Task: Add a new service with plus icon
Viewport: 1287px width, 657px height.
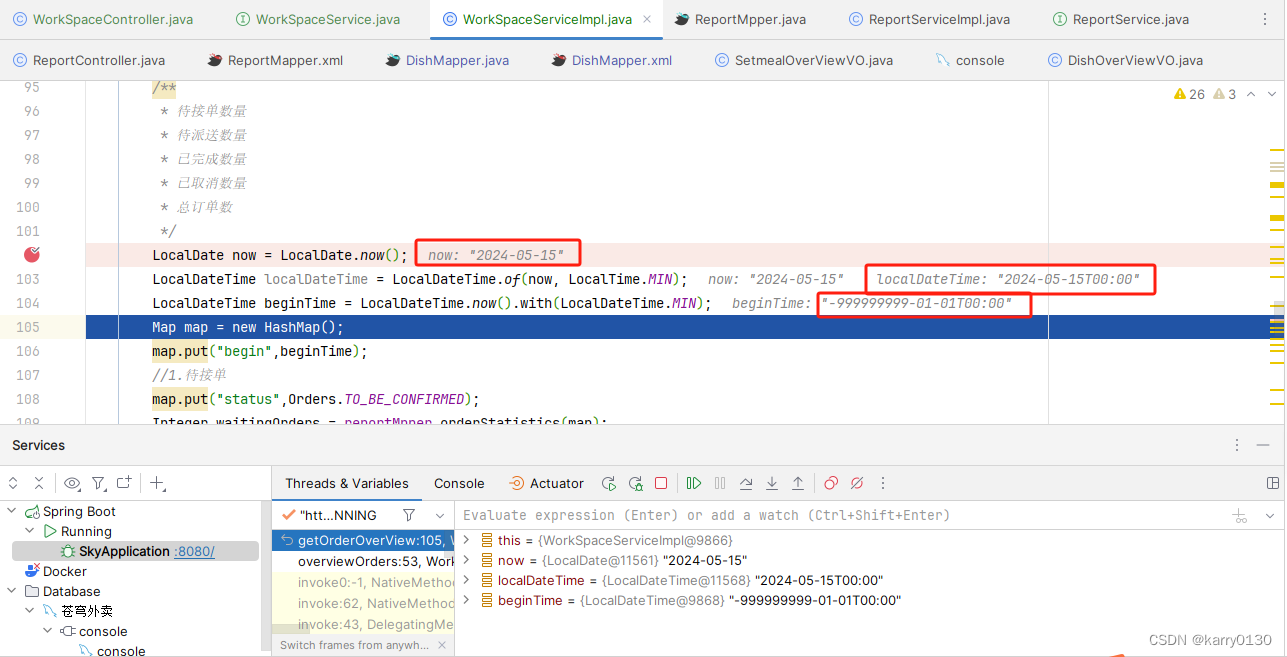Action: tap(157, 483)
